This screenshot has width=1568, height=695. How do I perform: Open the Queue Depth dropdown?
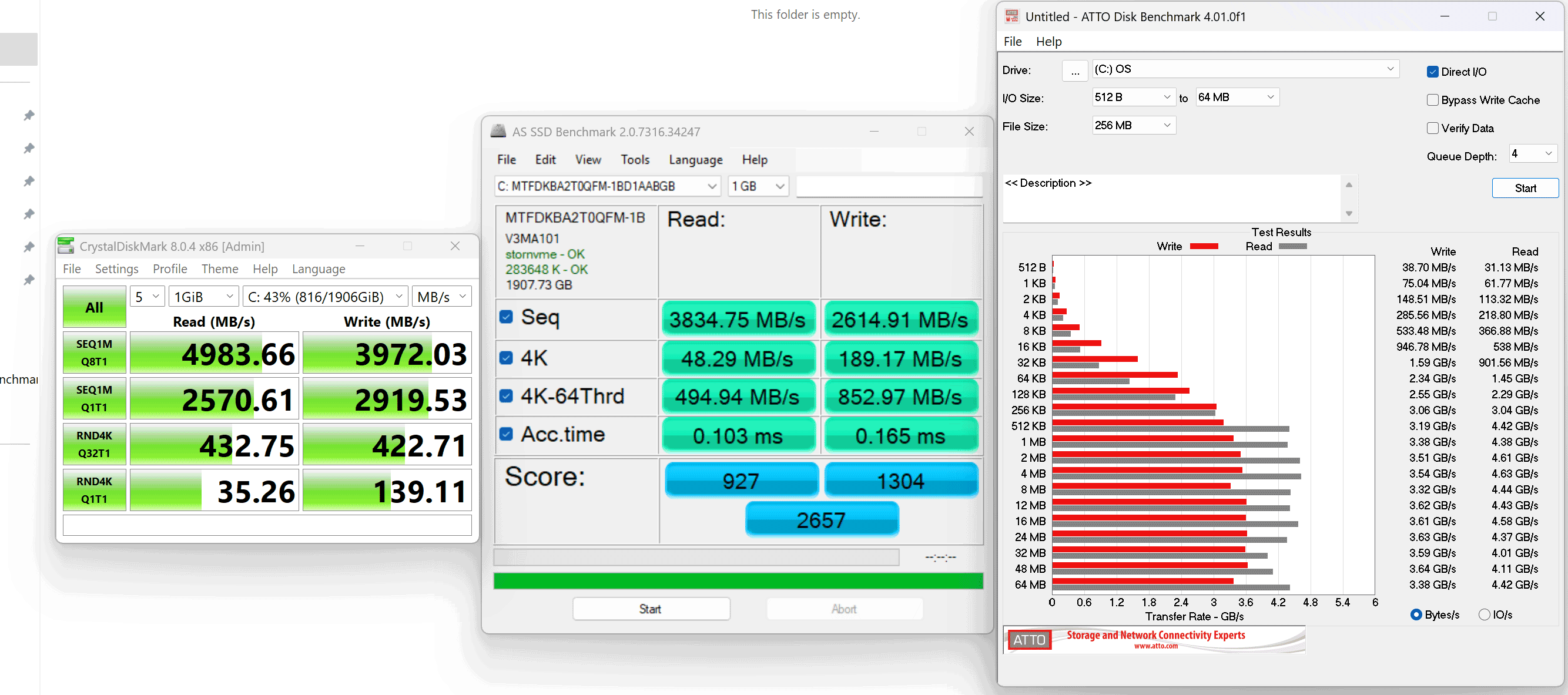pyautogui.click(x=1532, y=154)
